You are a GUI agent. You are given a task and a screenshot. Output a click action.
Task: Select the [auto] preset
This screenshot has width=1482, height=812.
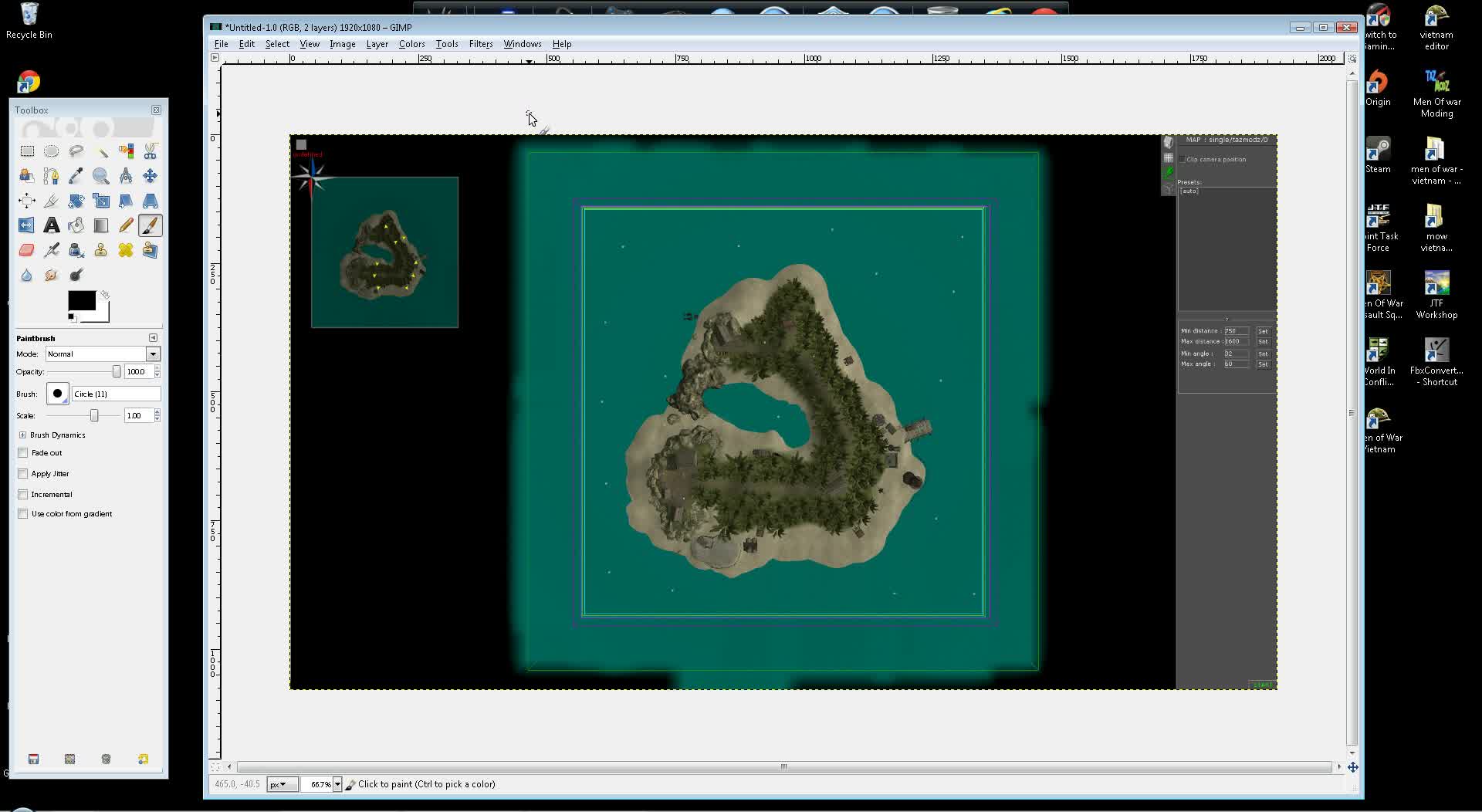tap(1188, 190)
